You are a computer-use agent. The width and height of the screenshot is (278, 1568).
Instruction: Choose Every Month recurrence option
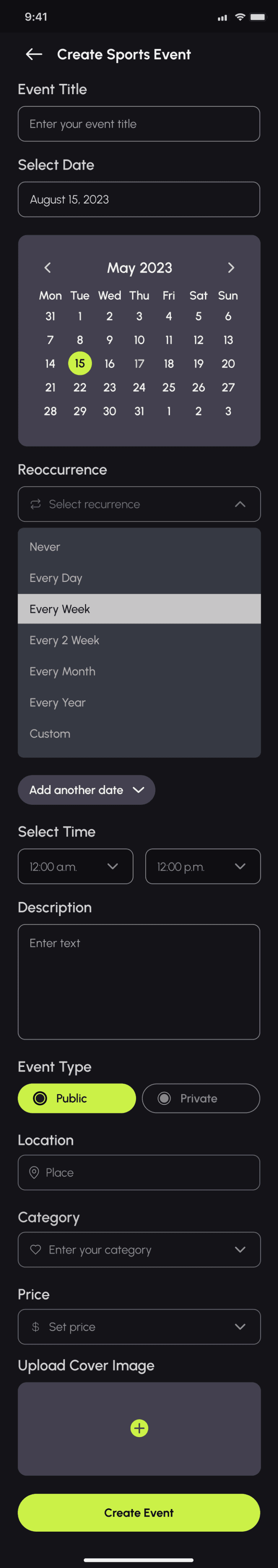coord(139,671)
